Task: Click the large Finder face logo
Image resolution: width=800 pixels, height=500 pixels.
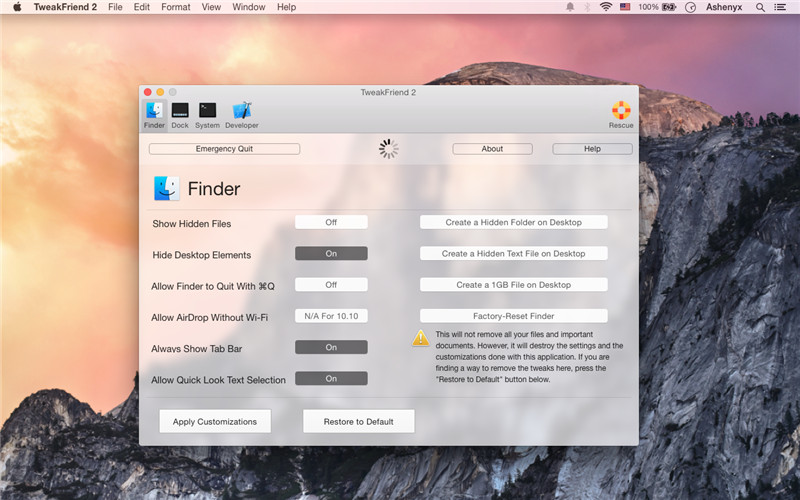Action: [166, 188]
